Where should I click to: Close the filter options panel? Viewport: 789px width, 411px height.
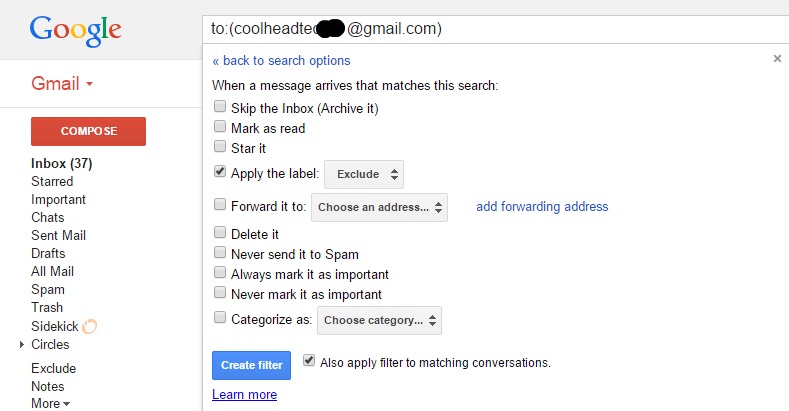[x=777, y=59]
